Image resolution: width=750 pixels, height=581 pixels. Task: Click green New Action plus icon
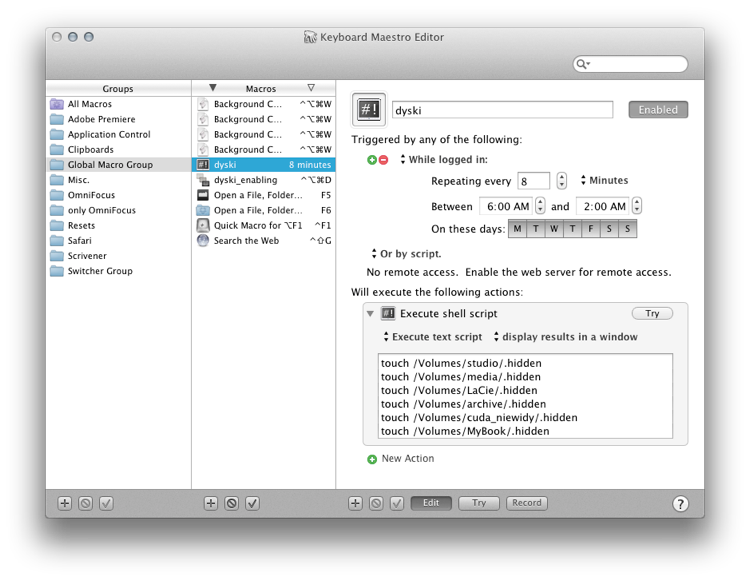(x=372, y=459)
